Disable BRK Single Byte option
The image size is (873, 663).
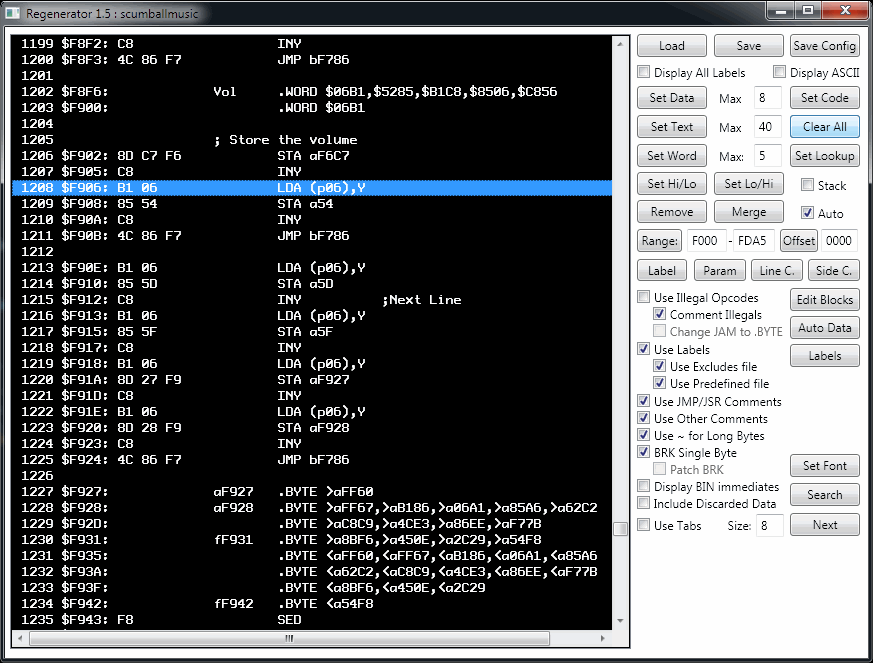[x=645, y=453]
